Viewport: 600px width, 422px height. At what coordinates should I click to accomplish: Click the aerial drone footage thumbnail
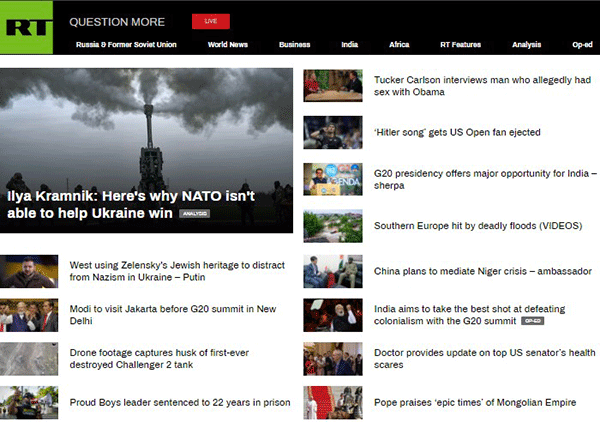29,358
